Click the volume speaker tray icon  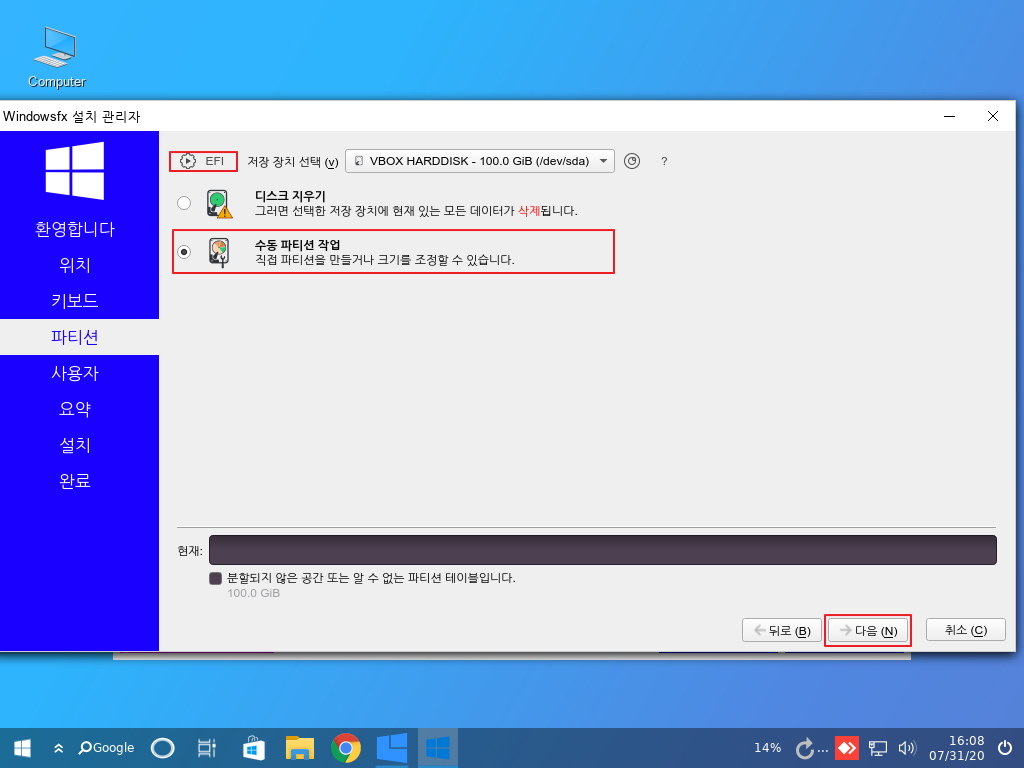tap(907, 748)
